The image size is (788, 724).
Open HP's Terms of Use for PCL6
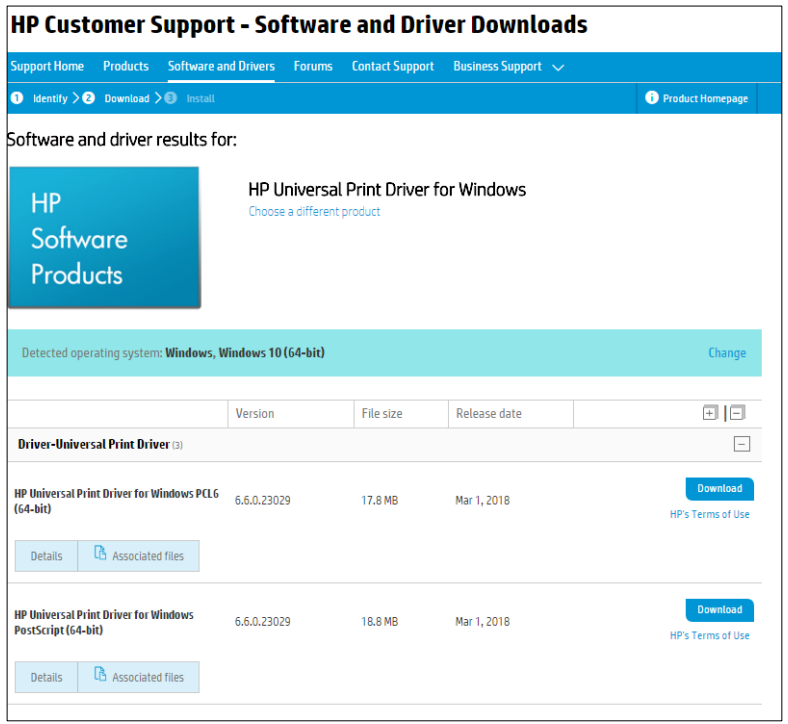point(710,514)
